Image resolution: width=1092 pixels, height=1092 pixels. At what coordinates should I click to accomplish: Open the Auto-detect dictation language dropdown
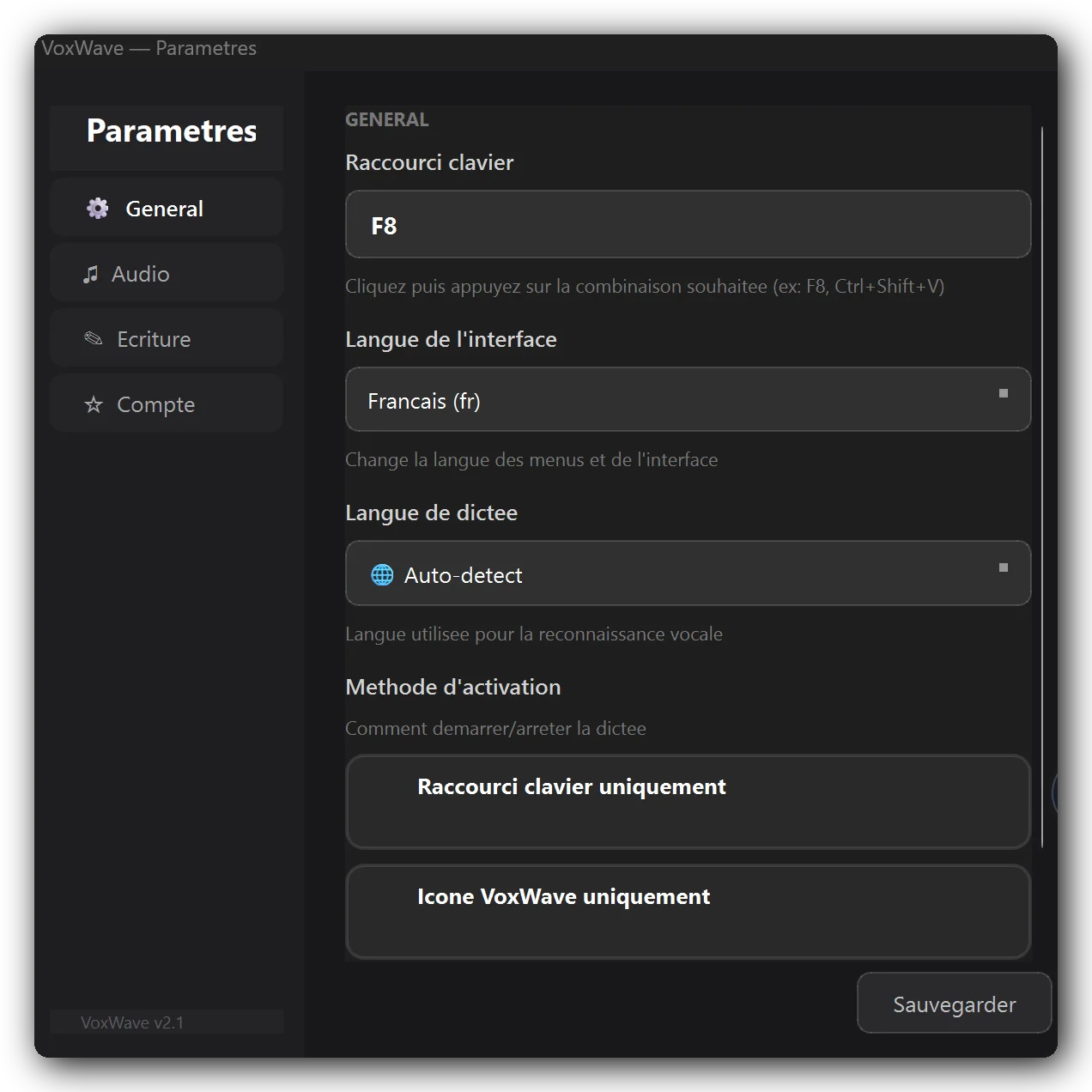(688, 573)
